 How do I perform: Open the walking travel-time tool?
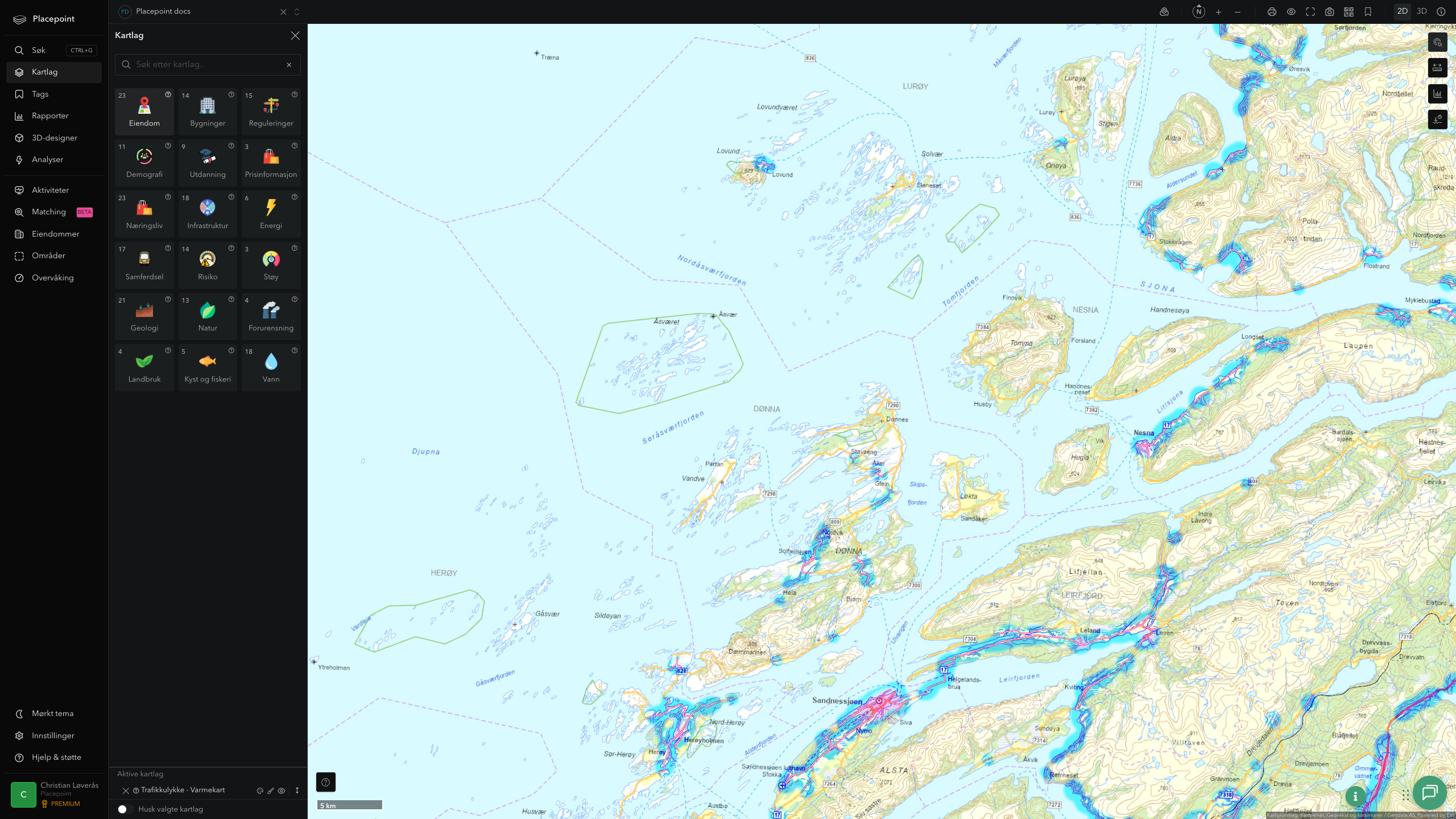(x=1437, y=119)
